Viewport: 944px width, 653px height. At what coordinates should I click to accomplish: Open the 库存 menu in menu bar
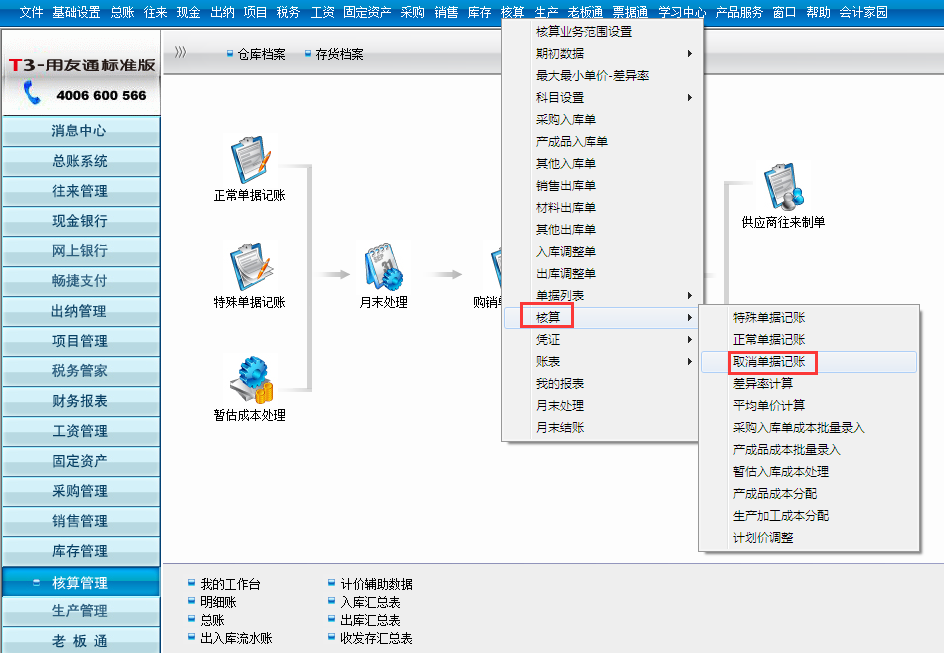click(479, 12)
